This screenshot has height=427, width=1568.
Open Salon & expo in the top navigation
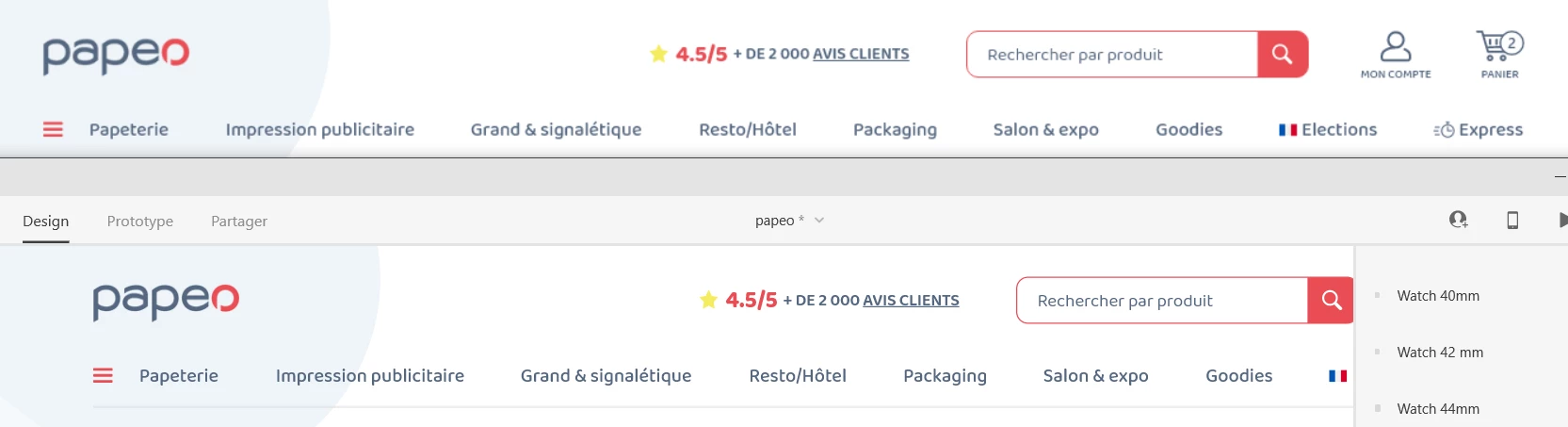(1046, 130)
